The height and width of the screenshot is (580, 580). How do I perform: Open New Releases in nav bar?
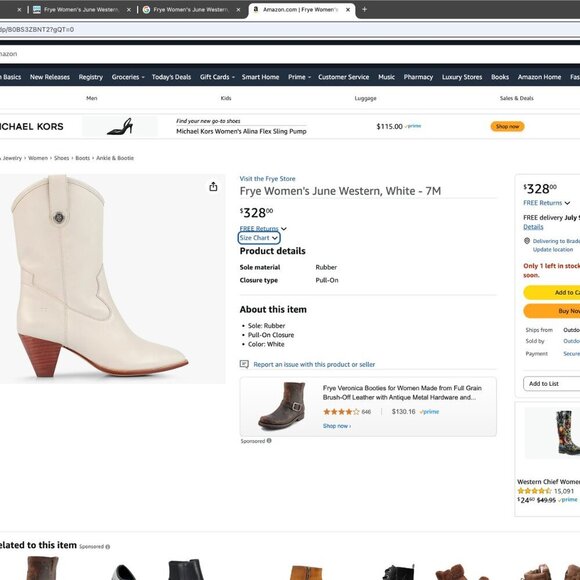click(50, 77)
